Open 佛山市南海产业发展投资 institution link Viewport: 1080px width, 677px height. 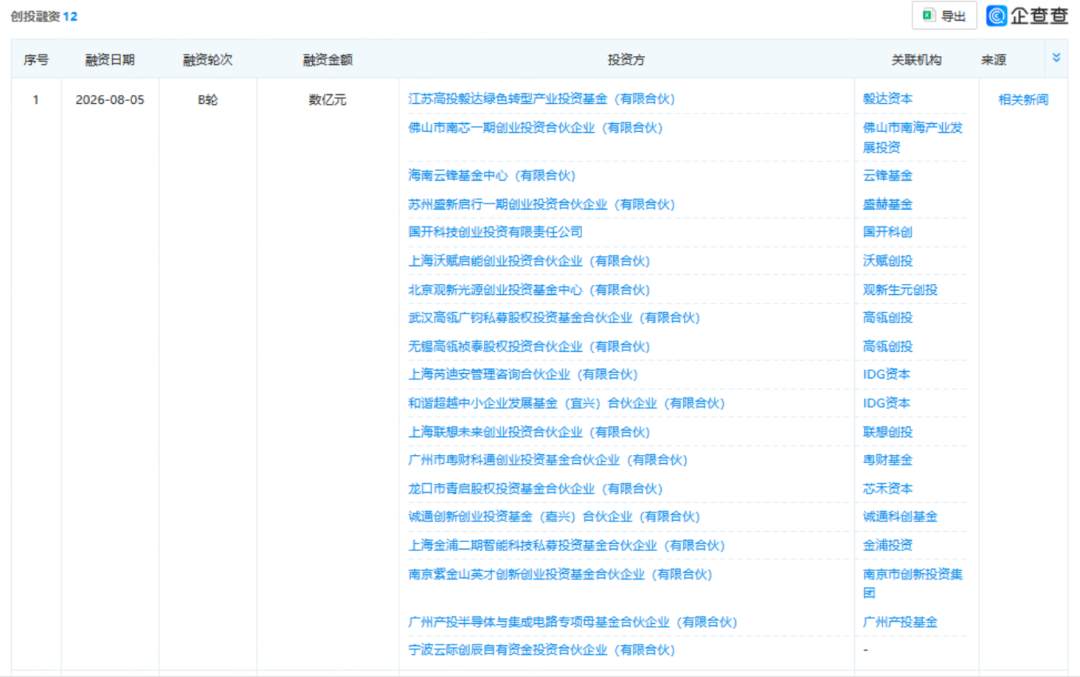point(913,137)
